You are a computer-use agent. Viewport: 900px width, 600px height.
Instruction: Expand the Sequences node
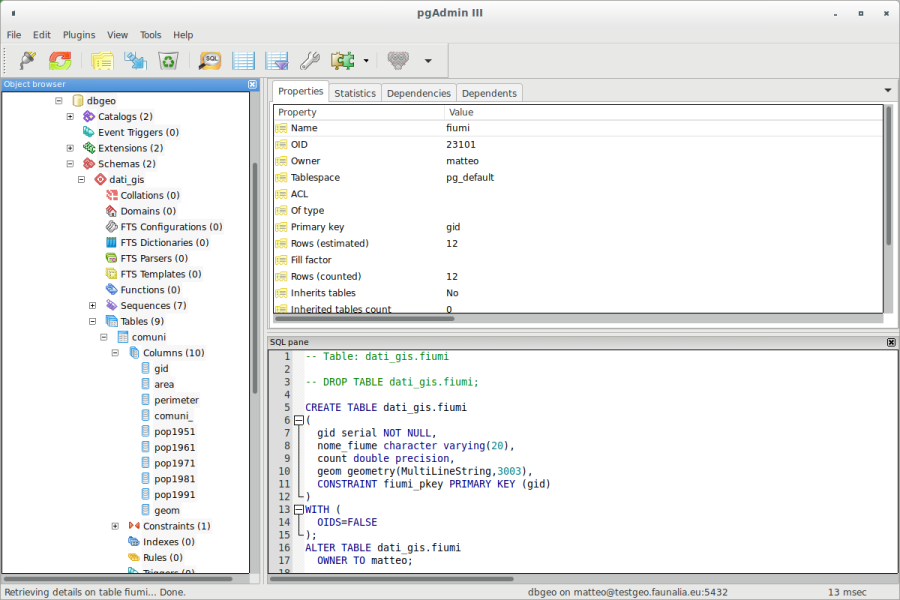click(92, 305)
